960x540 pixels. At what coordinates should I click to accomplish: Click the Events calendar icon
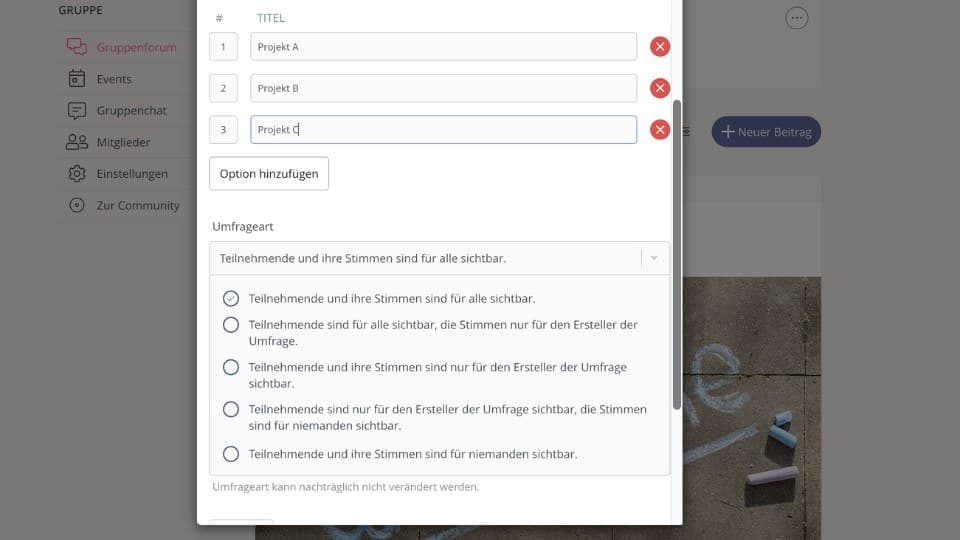(x=77, y=79)
